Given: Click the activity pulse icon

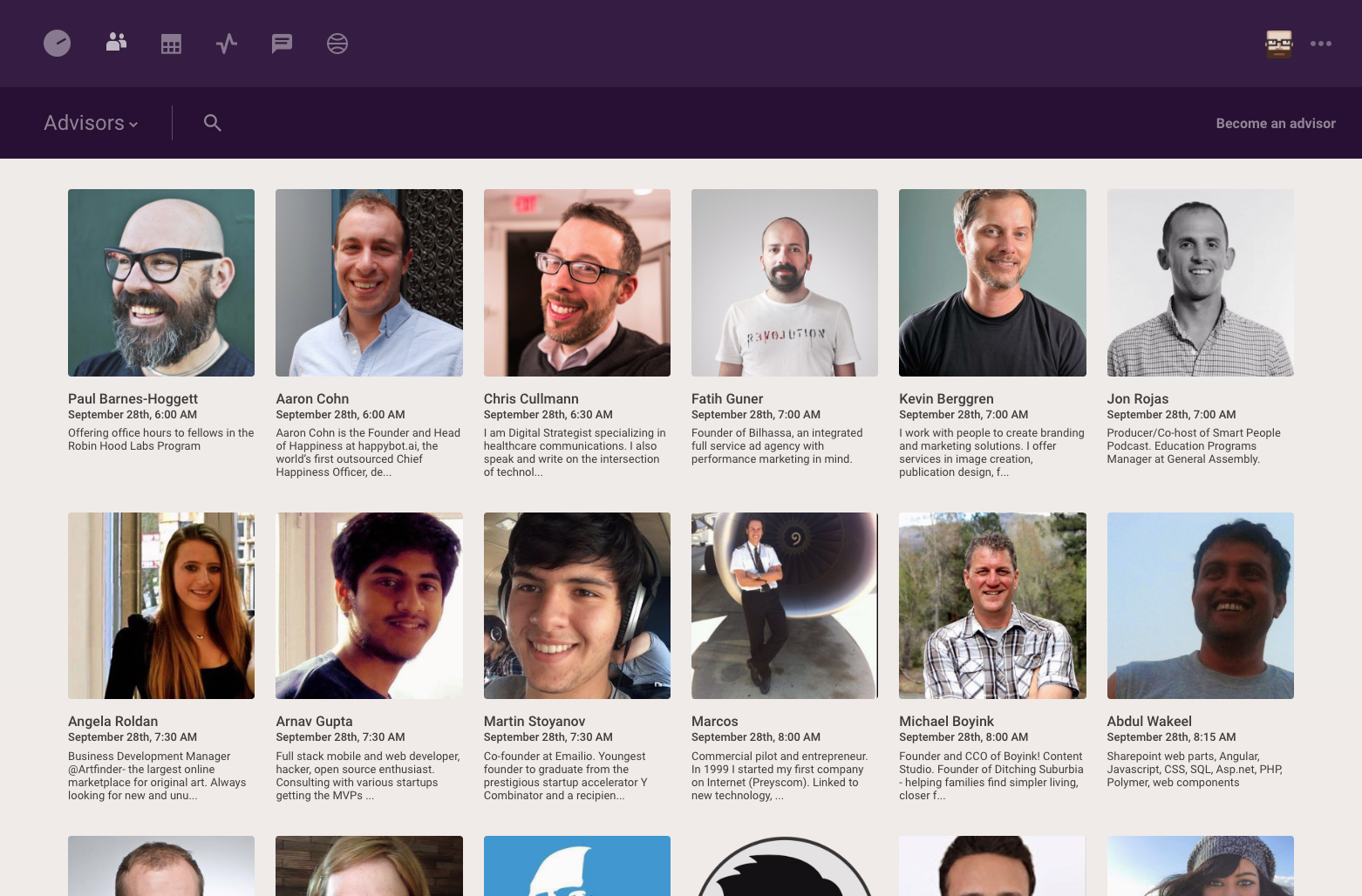Looking at the screenshot, I should [227, 44].
